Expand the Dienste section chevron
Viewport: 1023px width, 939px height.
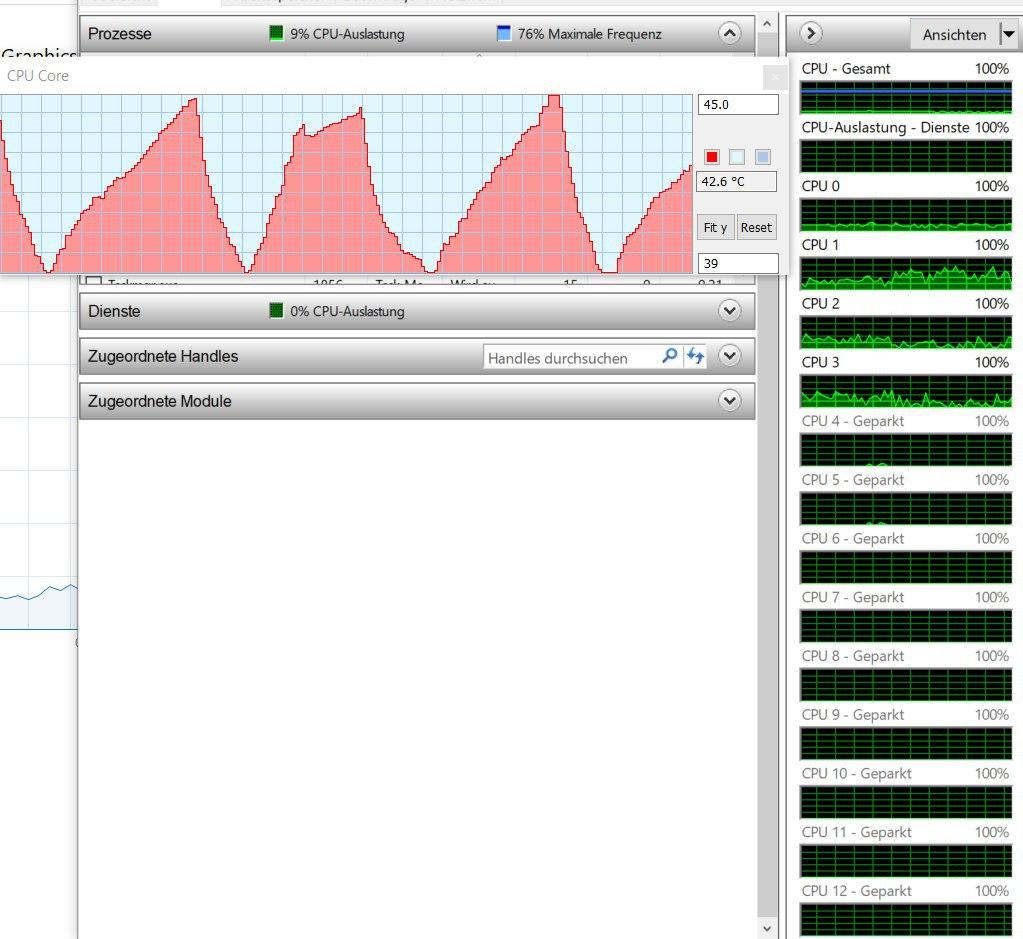point(729,311)
